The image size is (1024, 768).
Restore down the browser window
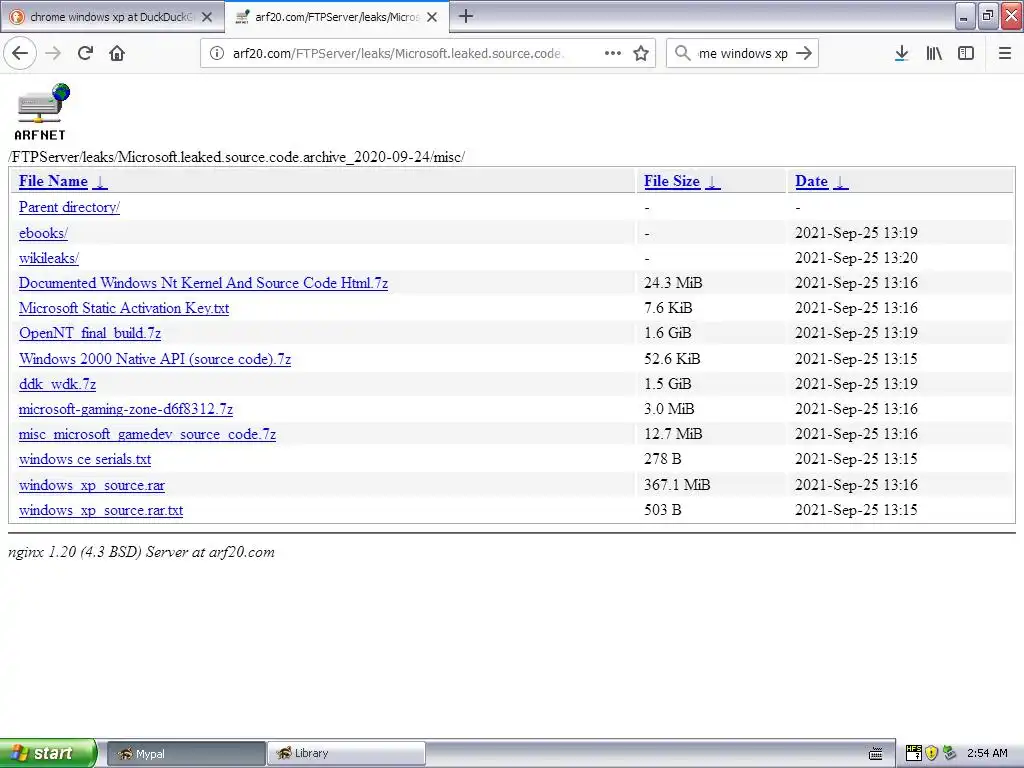click(x=988, y=16)
